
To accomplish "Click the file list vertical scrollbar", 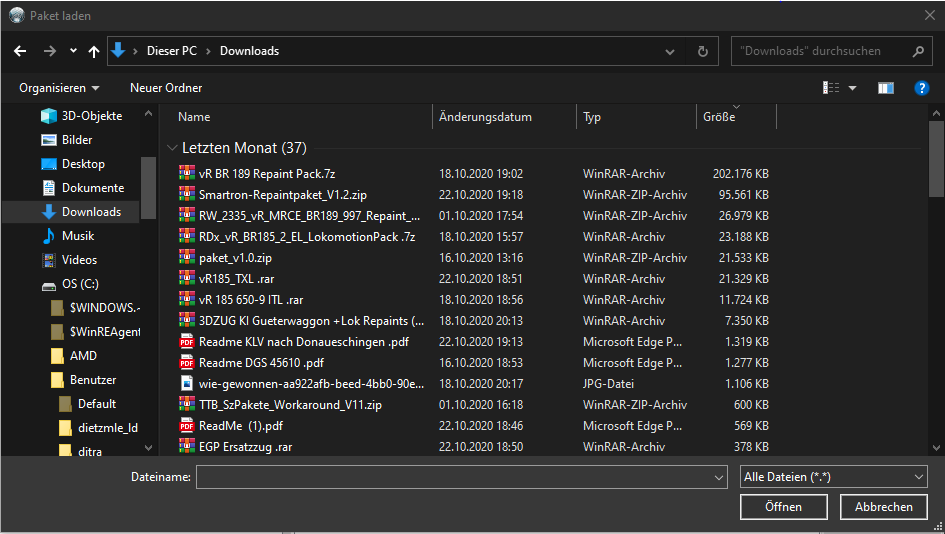I will 936,160.
